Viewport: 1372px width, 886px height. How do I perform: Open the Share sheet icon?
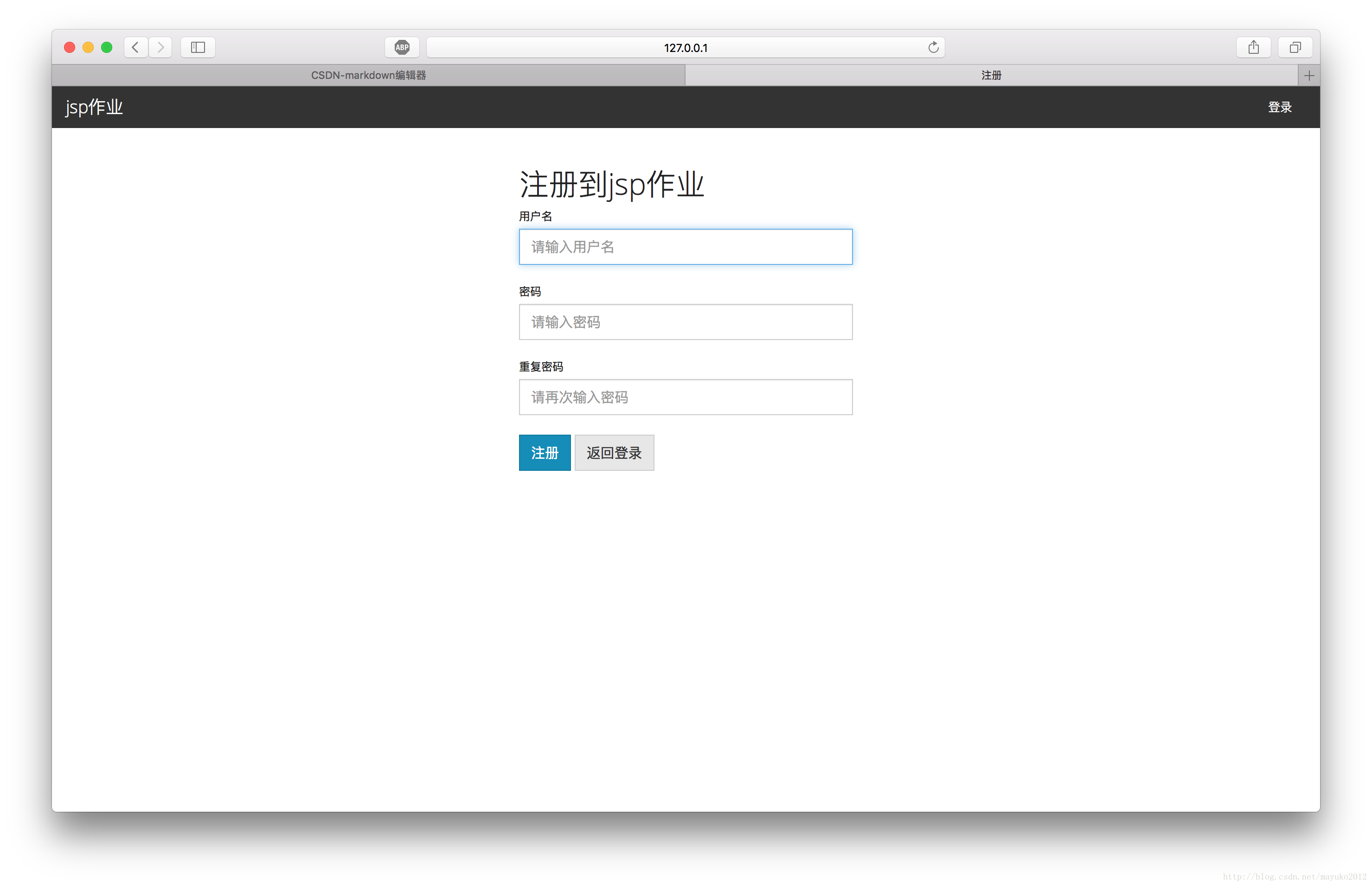pyautogui.click(x=1254, y=47)
